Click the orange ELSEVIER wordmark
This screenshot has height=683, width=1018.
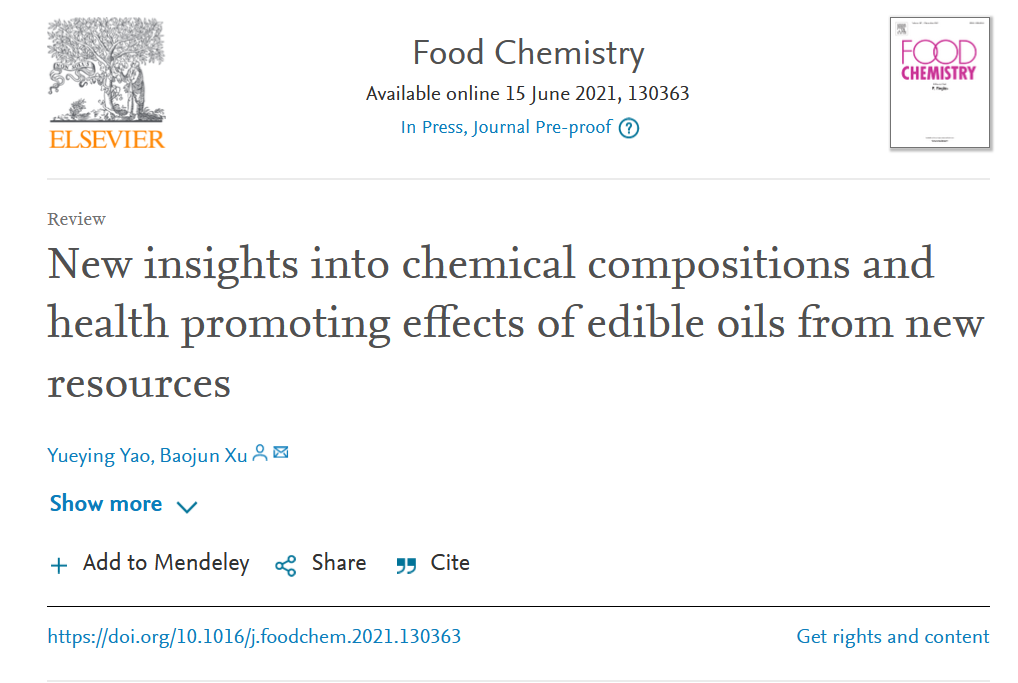107,139
